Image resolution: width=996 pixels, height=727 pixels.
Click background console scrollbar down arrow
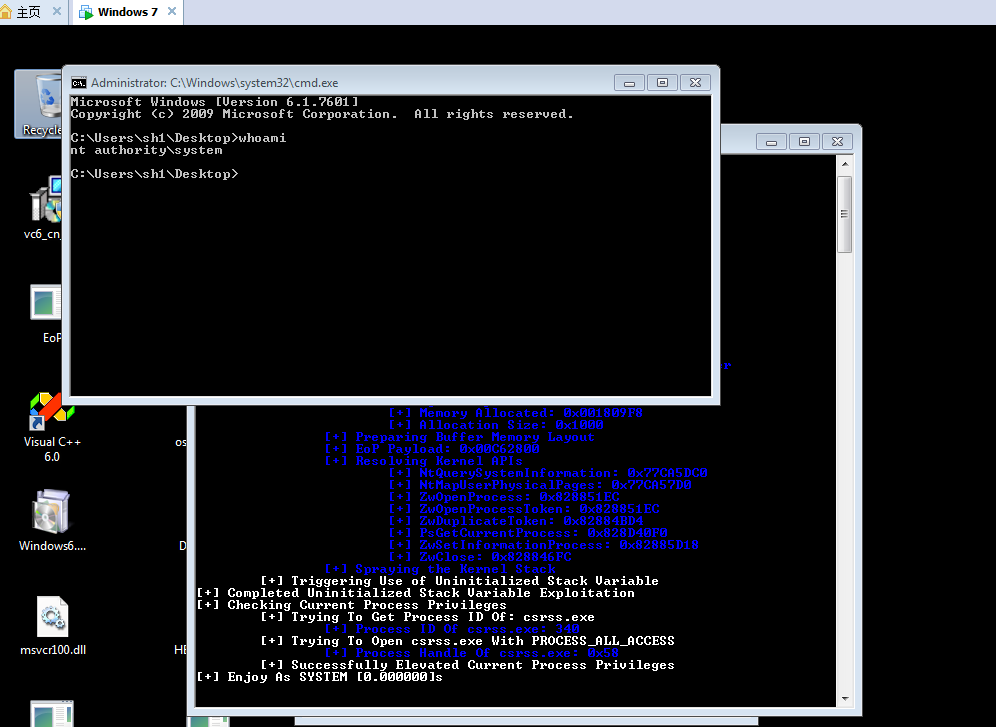(x=845, y=698)
